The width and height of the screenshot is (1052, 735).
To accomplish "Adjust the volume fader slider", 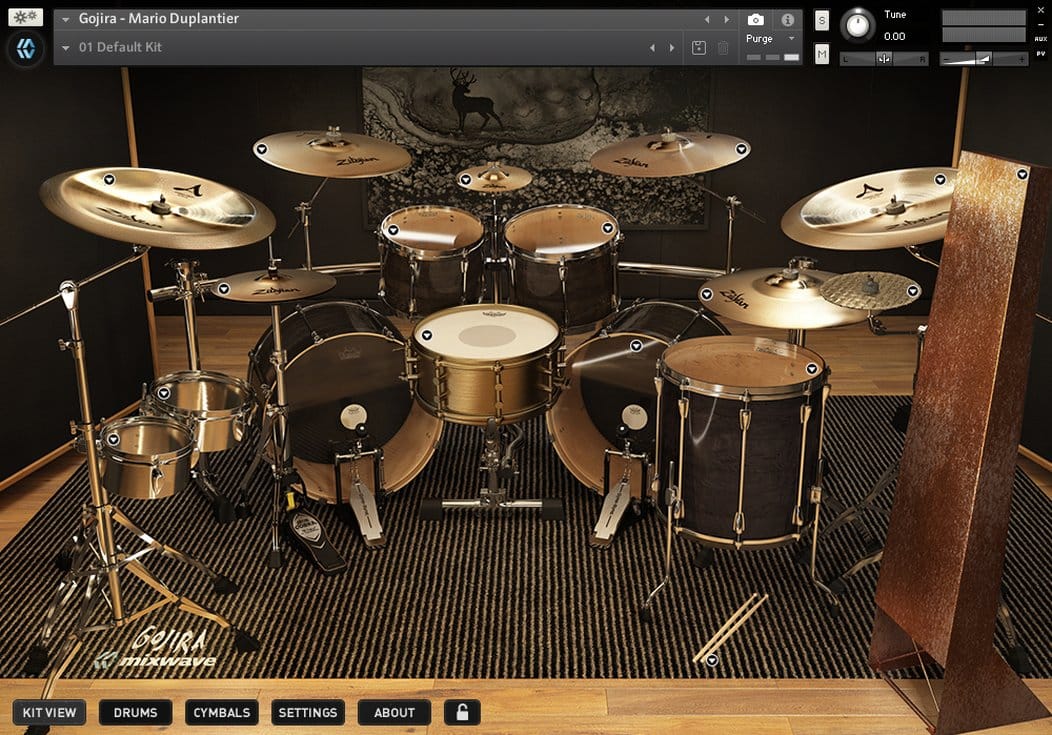I will (x=983, y=58).
